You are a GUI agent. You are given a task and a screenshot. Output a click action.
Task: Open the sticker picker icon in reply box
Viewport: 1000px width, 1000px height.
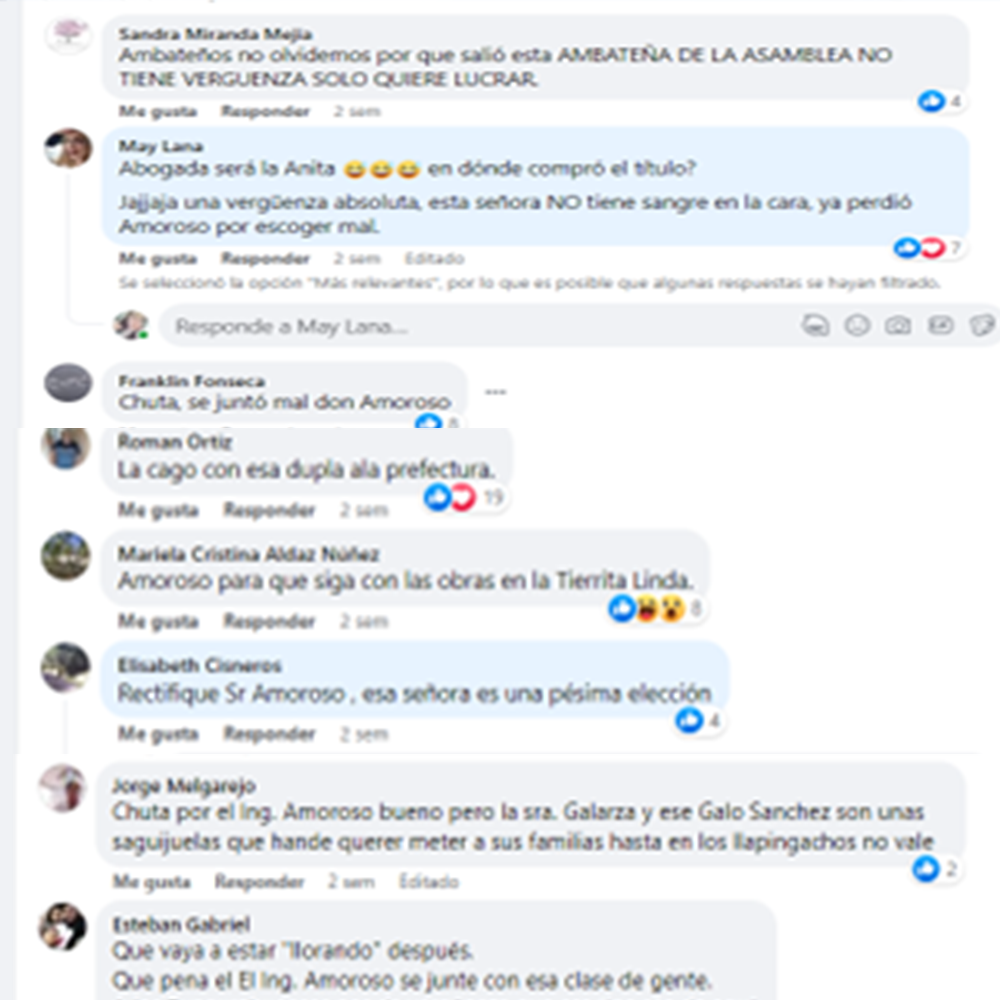[982, 326]
